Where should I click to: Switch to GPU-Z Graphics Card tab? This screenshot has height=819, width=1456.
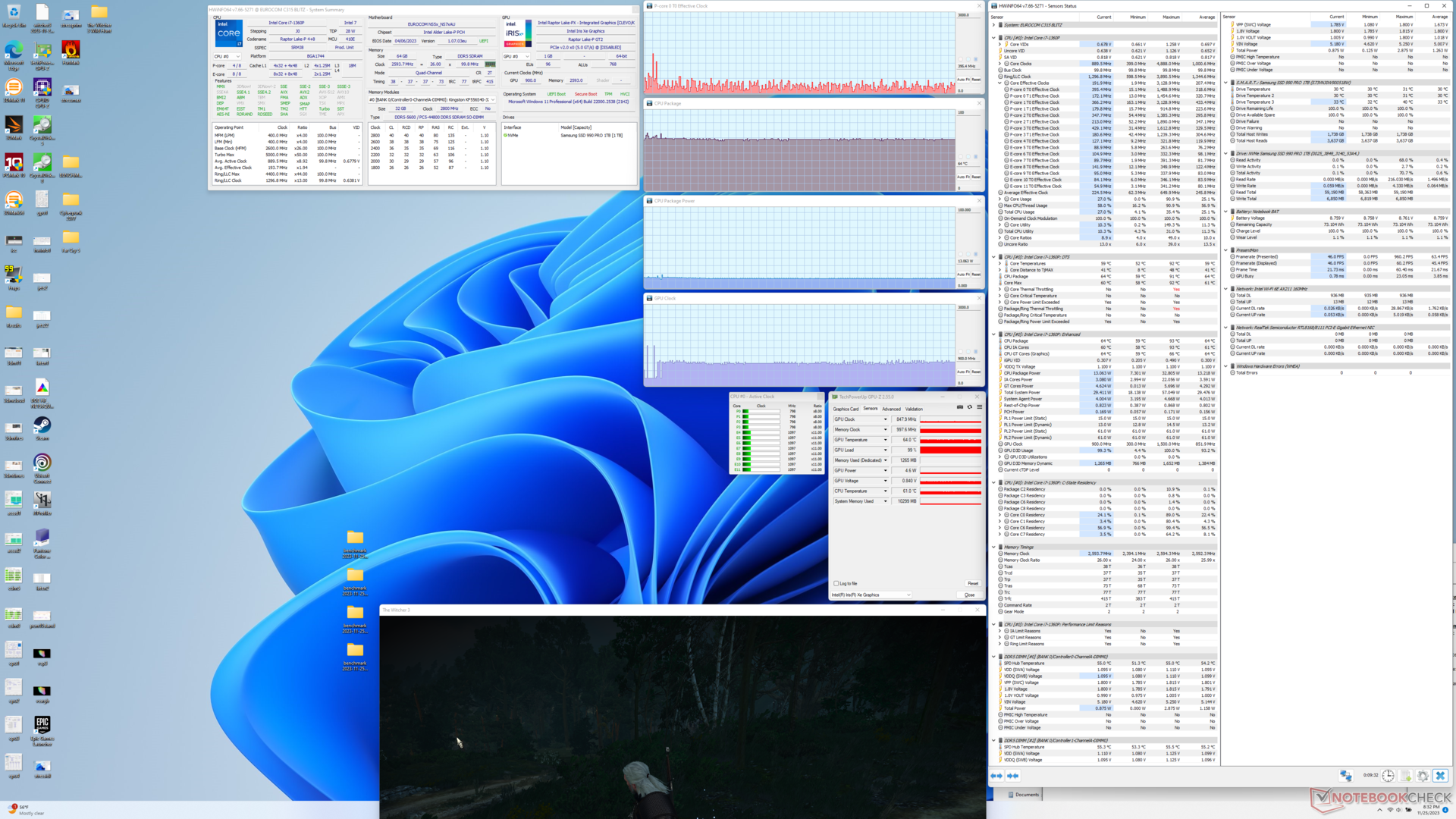846,409
